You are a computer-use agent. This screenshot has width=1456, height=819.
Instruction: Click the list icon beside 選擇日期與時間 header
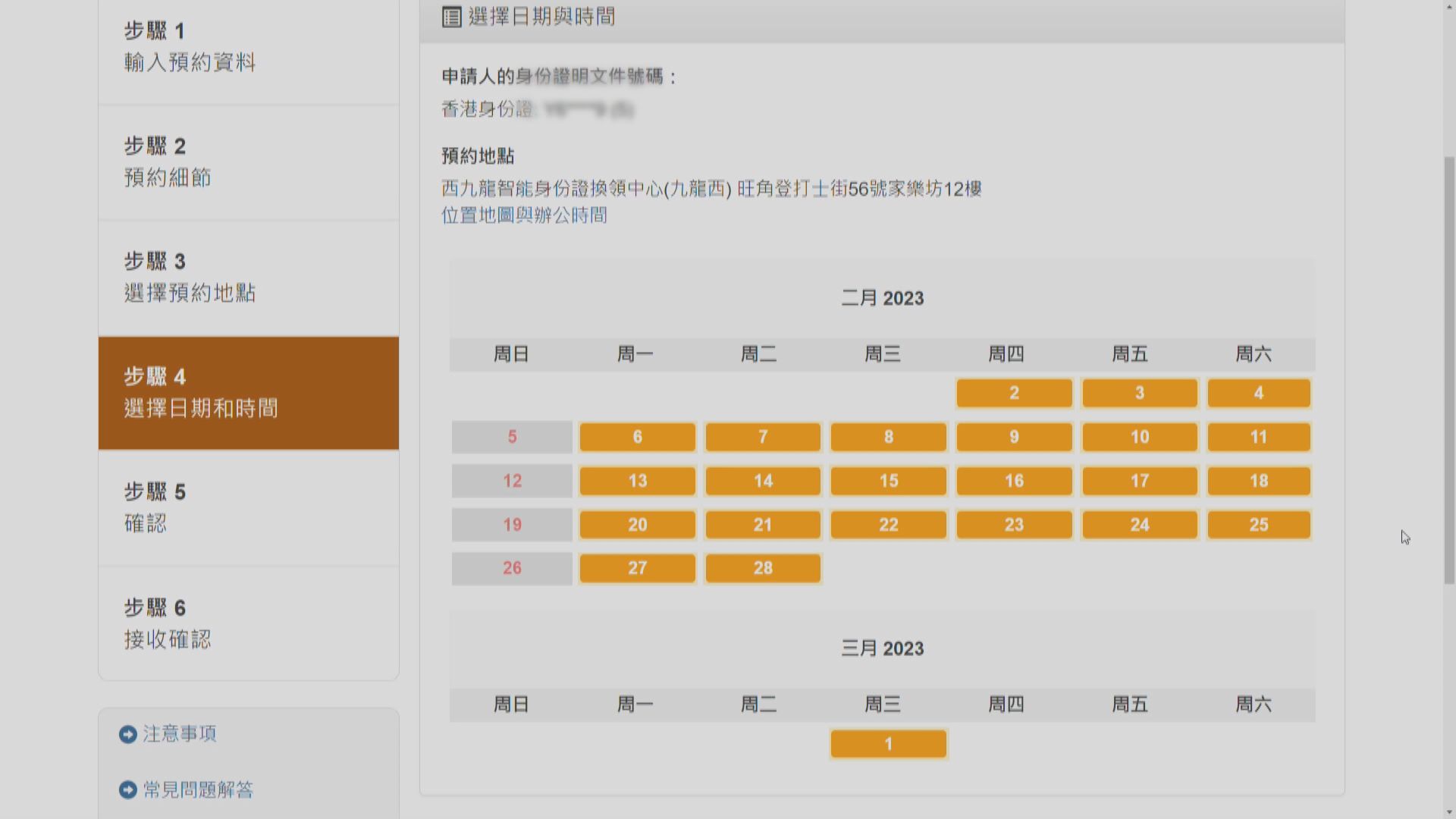point(453,17)
